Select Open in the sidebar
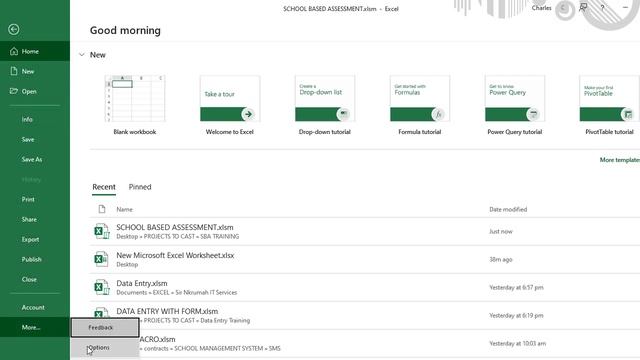The height and width of the screenshot is (360, 640). point(35,91)
